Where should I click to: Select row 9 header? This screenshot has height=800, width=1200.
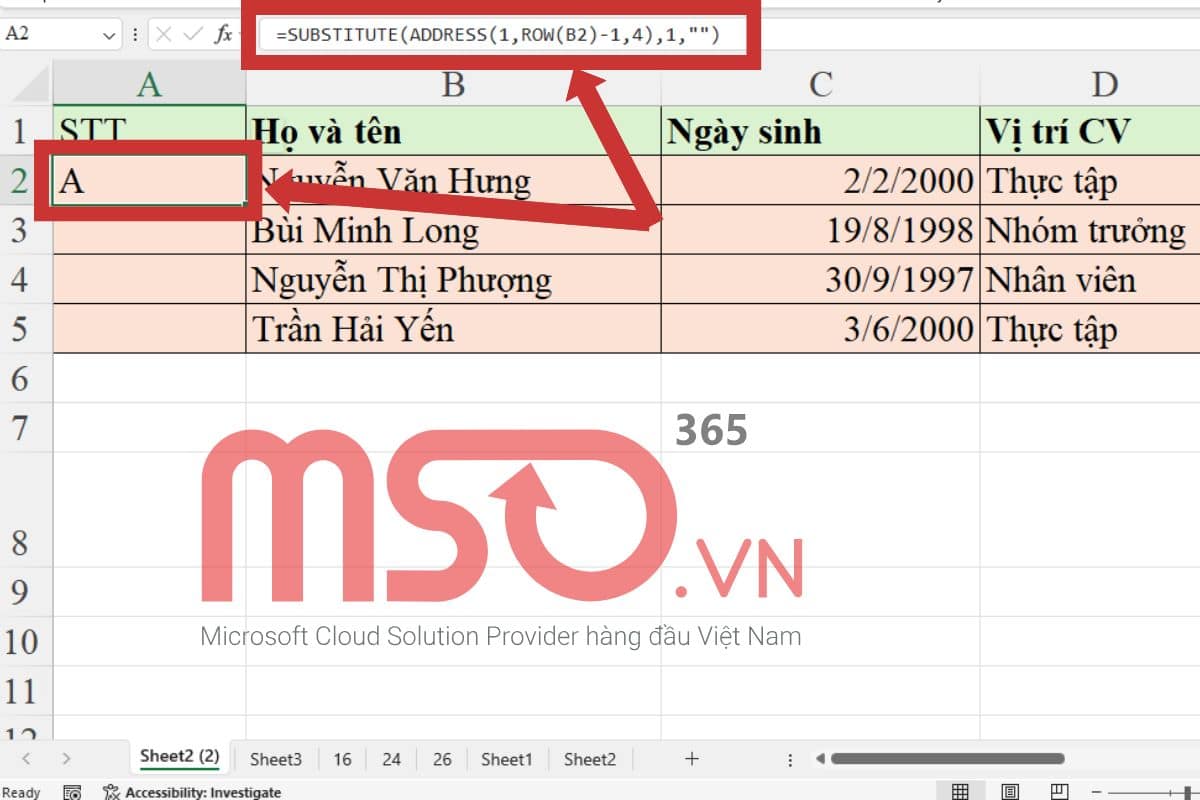pyautogui.click(x=26, y=592)
